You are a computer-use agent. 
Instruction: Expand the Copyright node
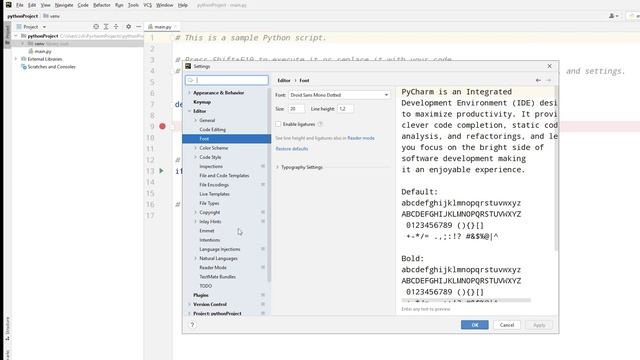point(196,212)
